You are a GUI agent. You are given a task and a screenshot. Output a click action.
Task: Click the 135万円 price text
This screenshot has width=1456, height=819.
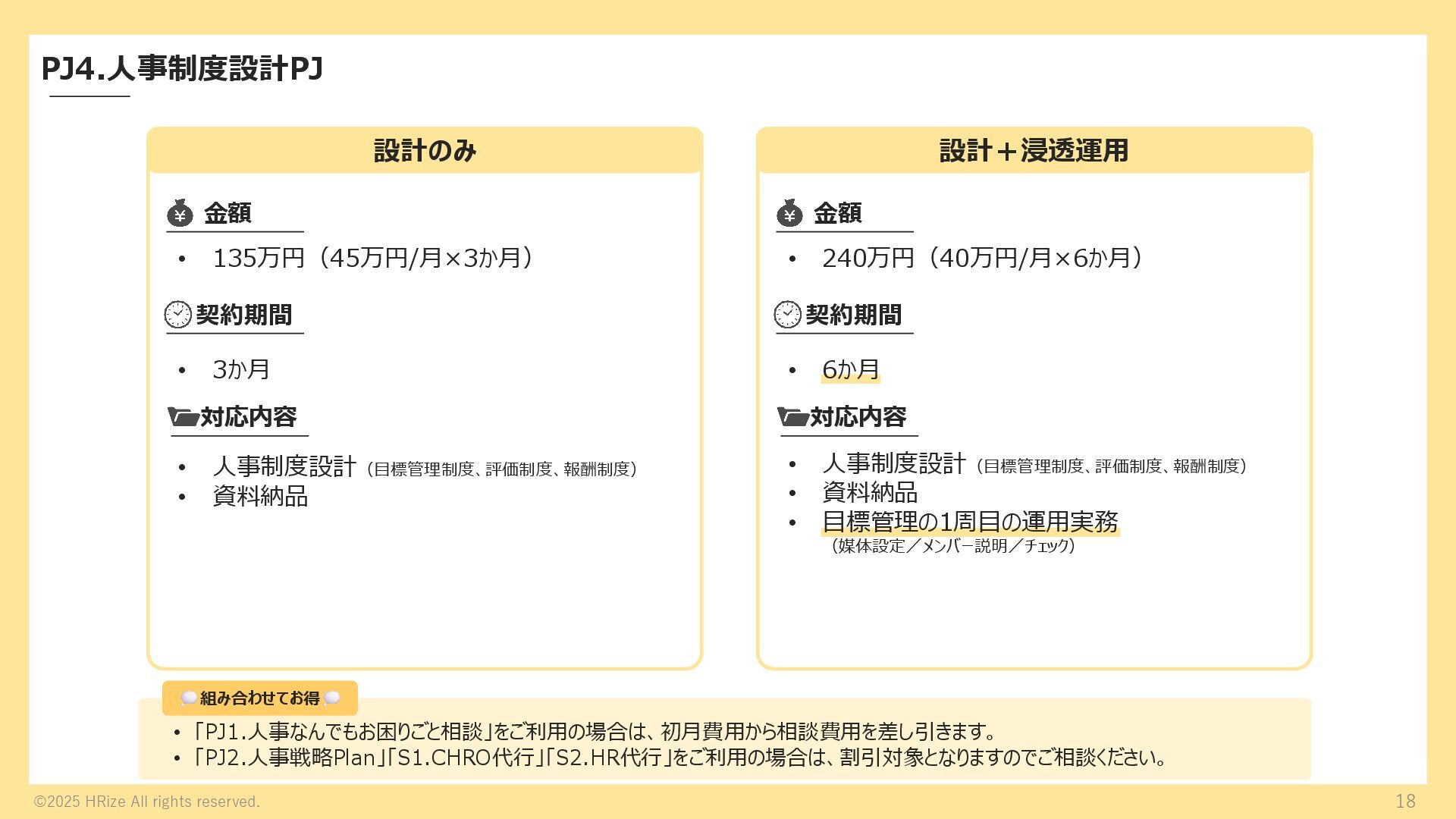(258, 258)
